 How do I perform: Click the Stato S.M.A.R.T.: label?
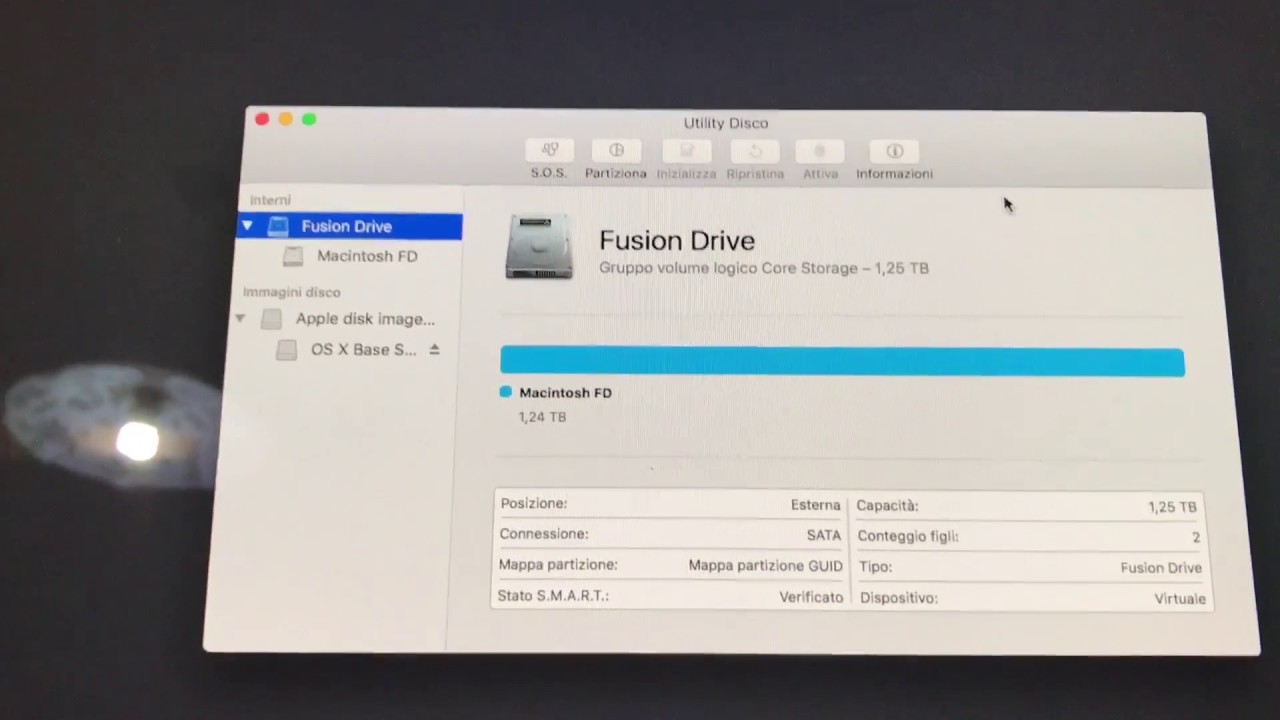[x=553, y=596]
